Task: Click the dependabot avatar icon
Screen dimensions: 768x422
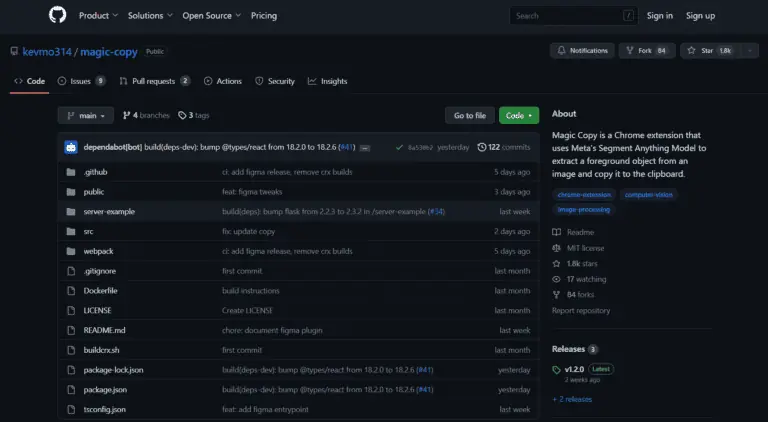Action: click(71, 147)
